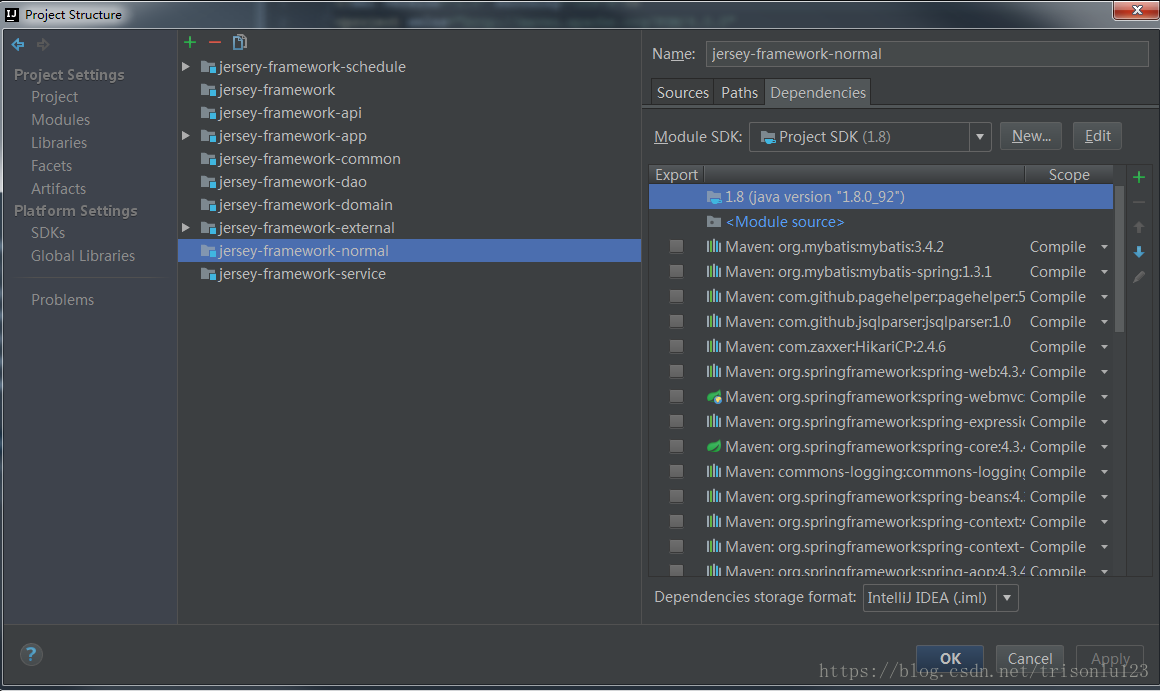
Task: Open scope dropdown for spring-beans
Action: [1104, 497]
